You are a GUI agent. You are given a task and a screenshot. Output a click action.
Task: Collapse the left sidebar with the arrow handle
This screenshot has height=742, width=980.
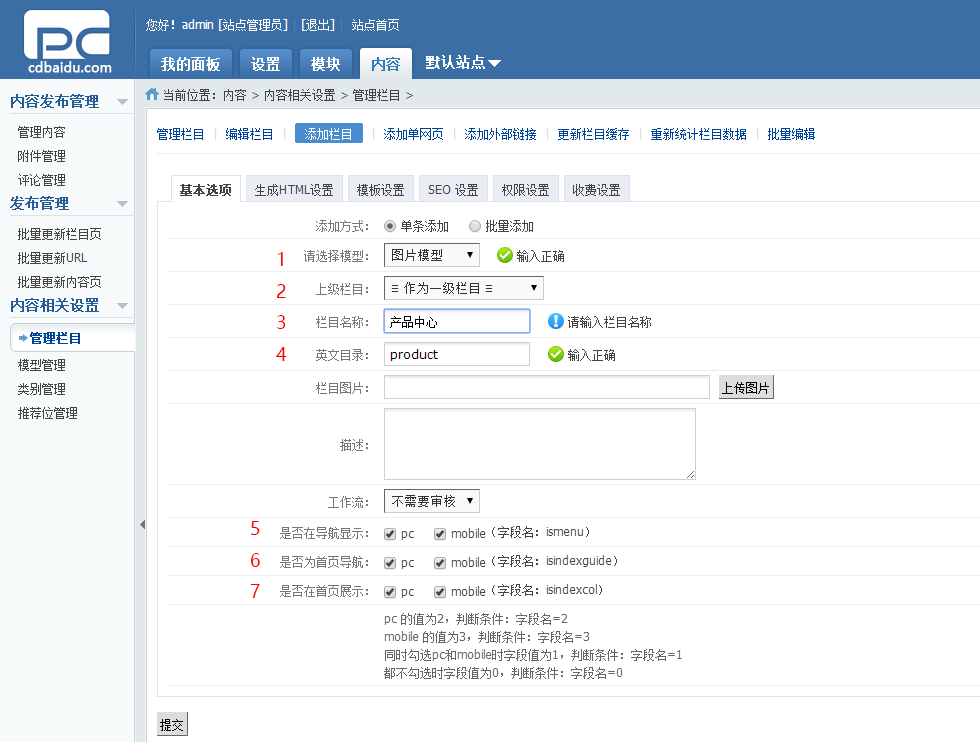tap(142, 524)
